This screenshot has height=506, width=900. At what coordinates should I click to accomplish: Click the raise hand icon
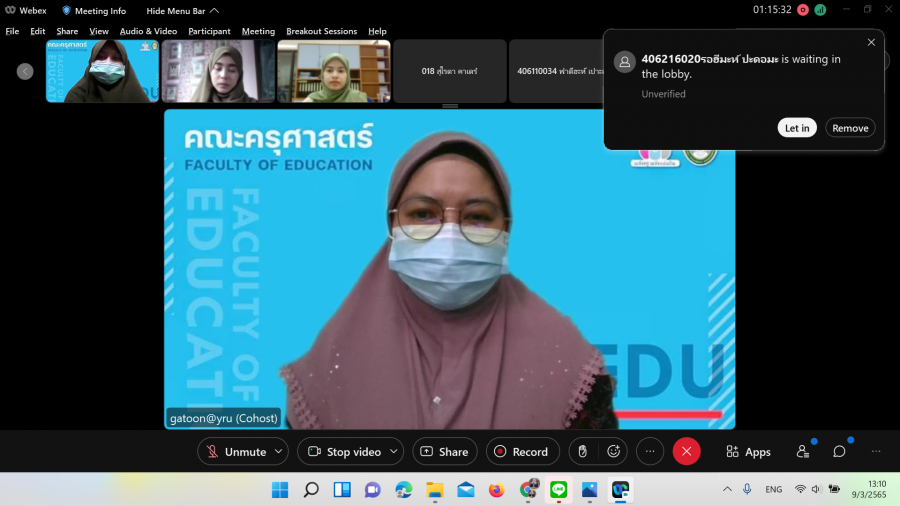[x=583, y=452]
